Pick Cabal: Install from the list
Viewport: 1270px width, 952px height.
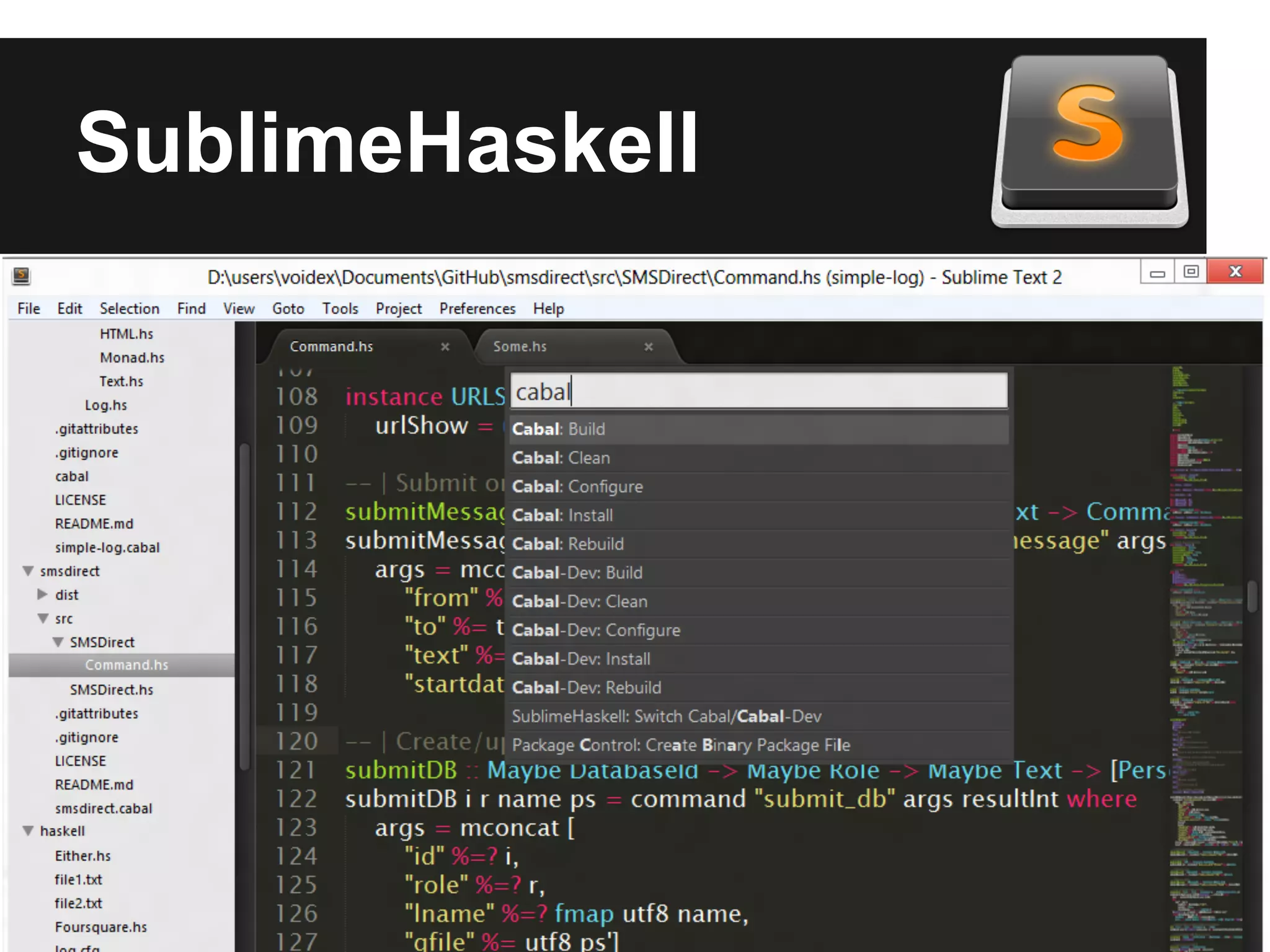coord(758,515)
